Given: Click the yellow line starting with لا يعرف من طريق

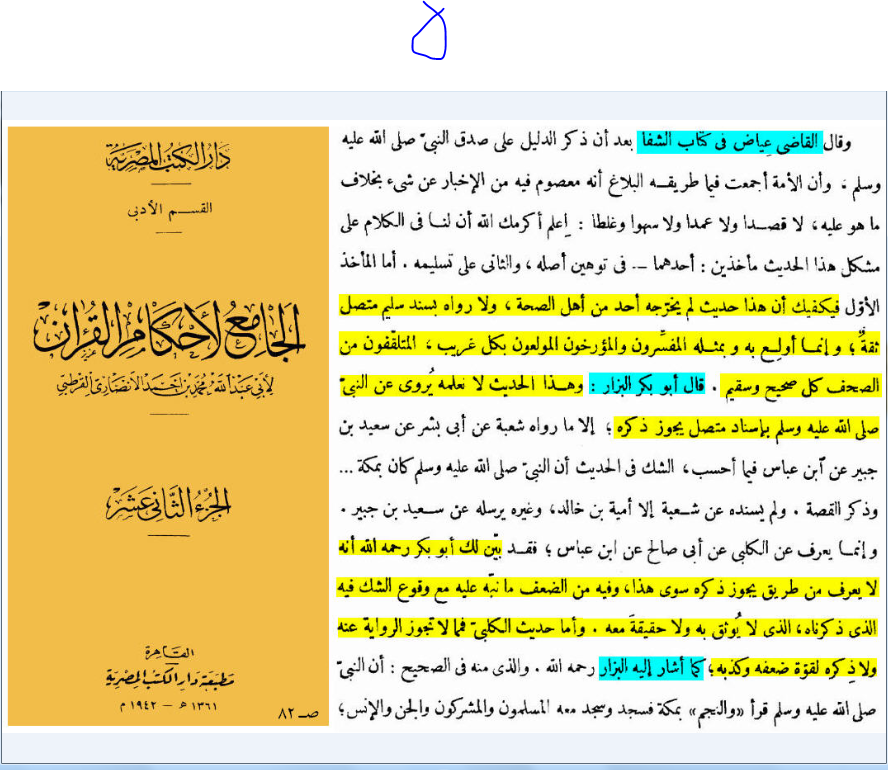Looking at the screenshot, I should 608,588.
